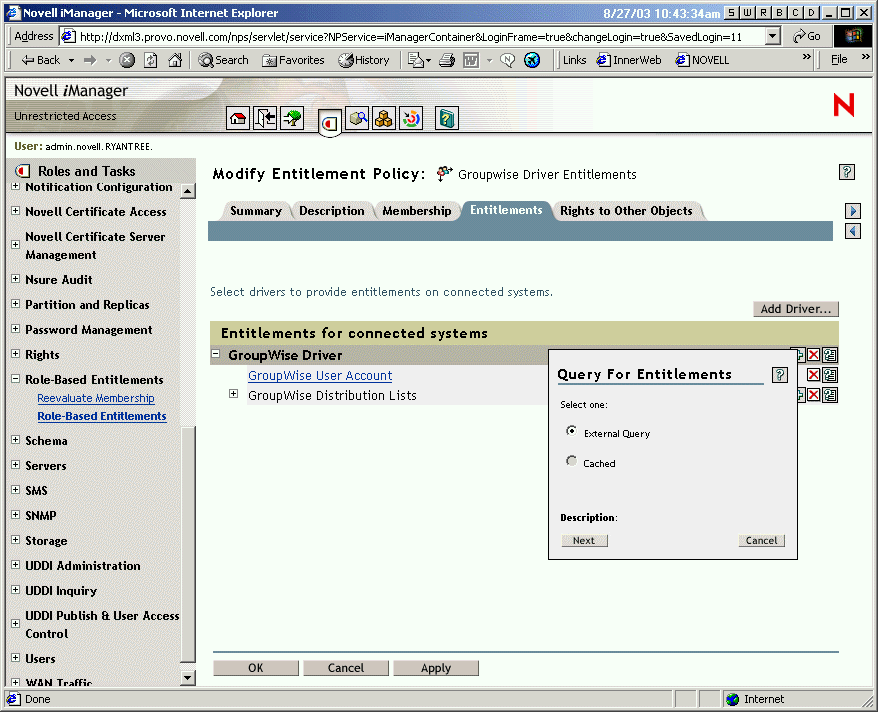Click the Help book icon in the header
Screen dimensions: 878x712
pos(446,118)
